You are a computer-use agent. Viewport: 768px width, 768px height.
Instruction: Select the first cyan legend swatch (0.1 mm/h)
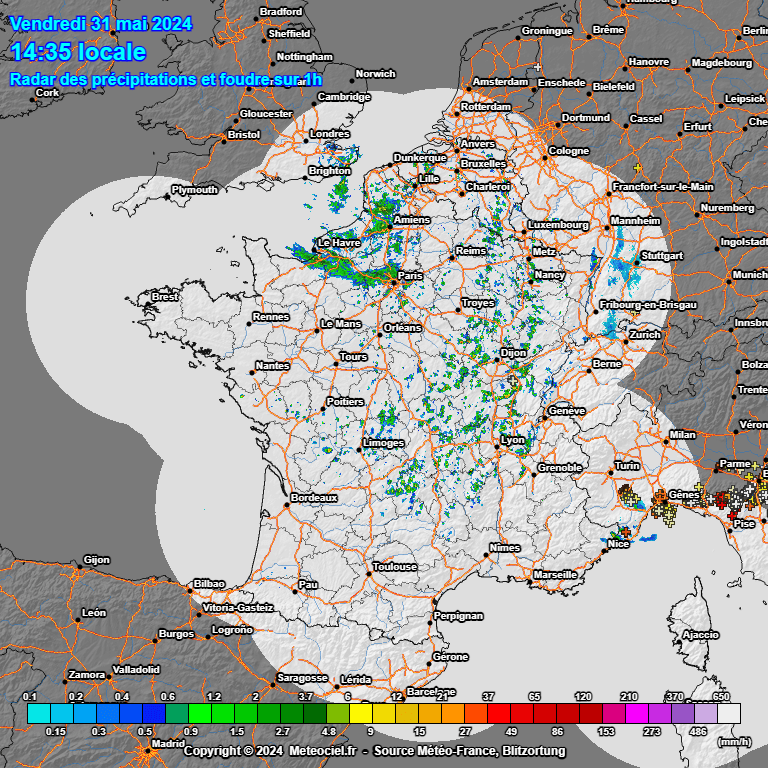click(38, 713)
